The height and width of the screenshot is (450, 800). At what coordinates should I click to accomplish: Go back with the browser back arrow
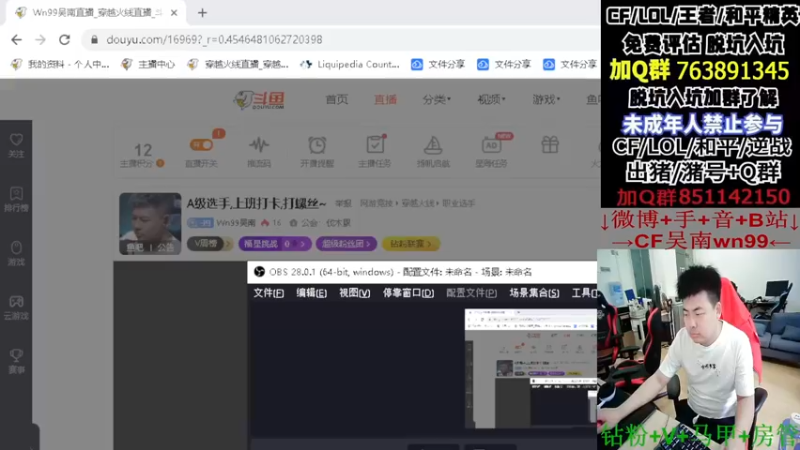16,40
